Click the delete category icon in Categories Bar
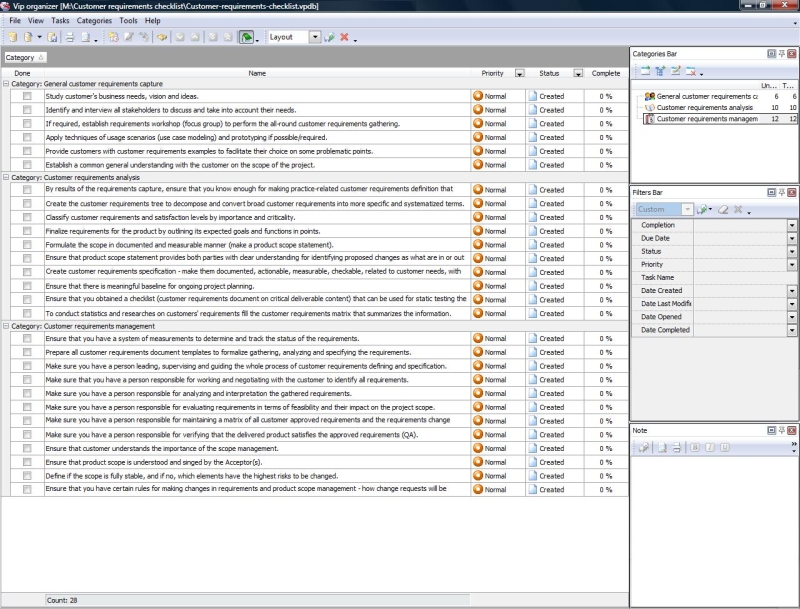This screenshot has width=800, height=609. click(x=690, y=71)
